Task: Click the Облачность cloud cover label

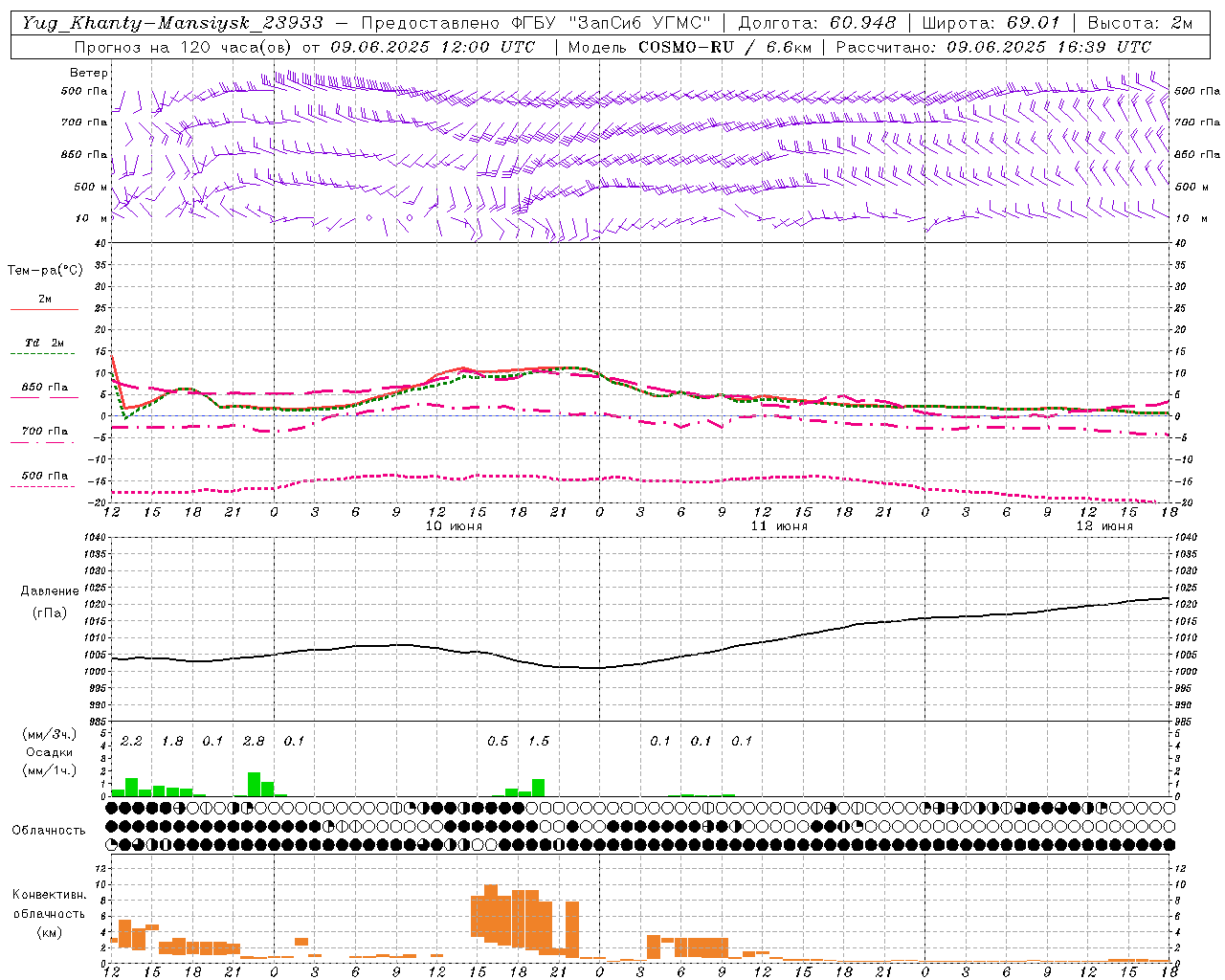Action: pyautogui.click(x=49, y=831)
